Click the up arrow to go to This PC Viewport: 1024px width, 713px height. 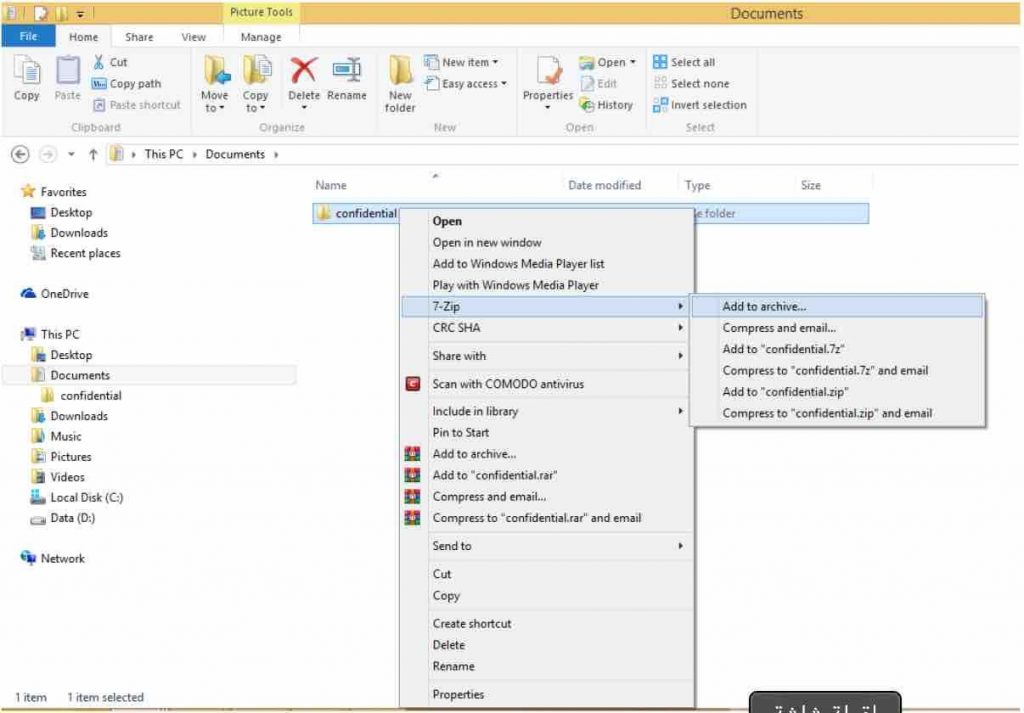[95, 154]
